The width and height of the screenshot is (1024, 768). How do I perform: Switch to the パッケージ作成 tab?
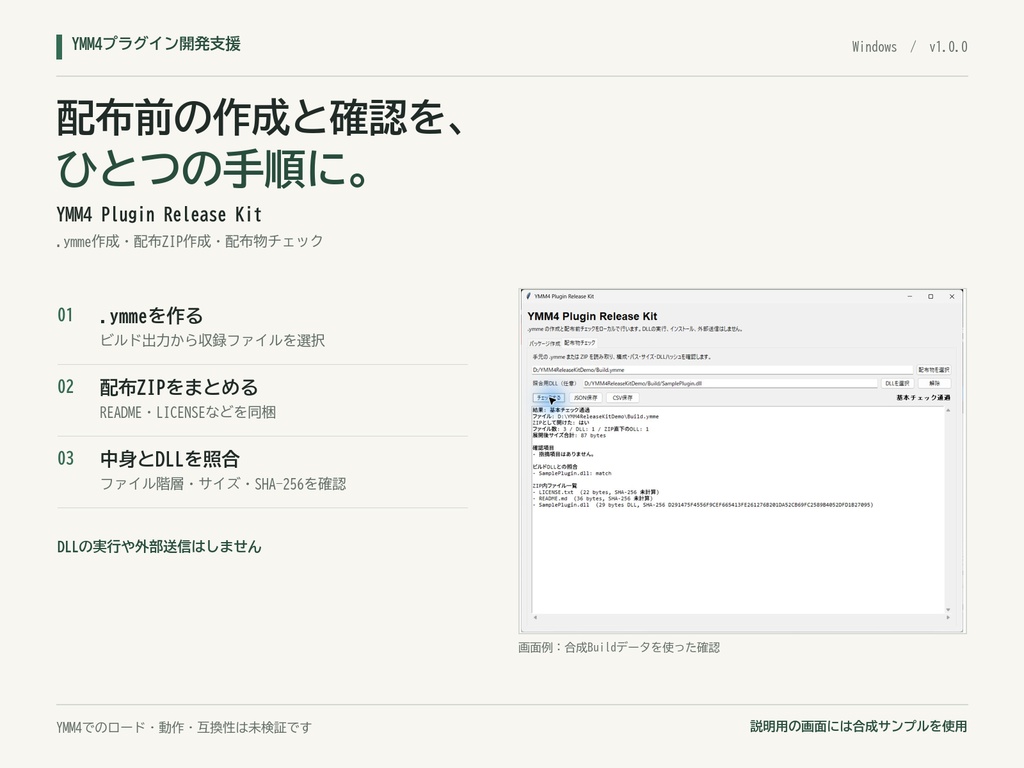pos(545,343)
